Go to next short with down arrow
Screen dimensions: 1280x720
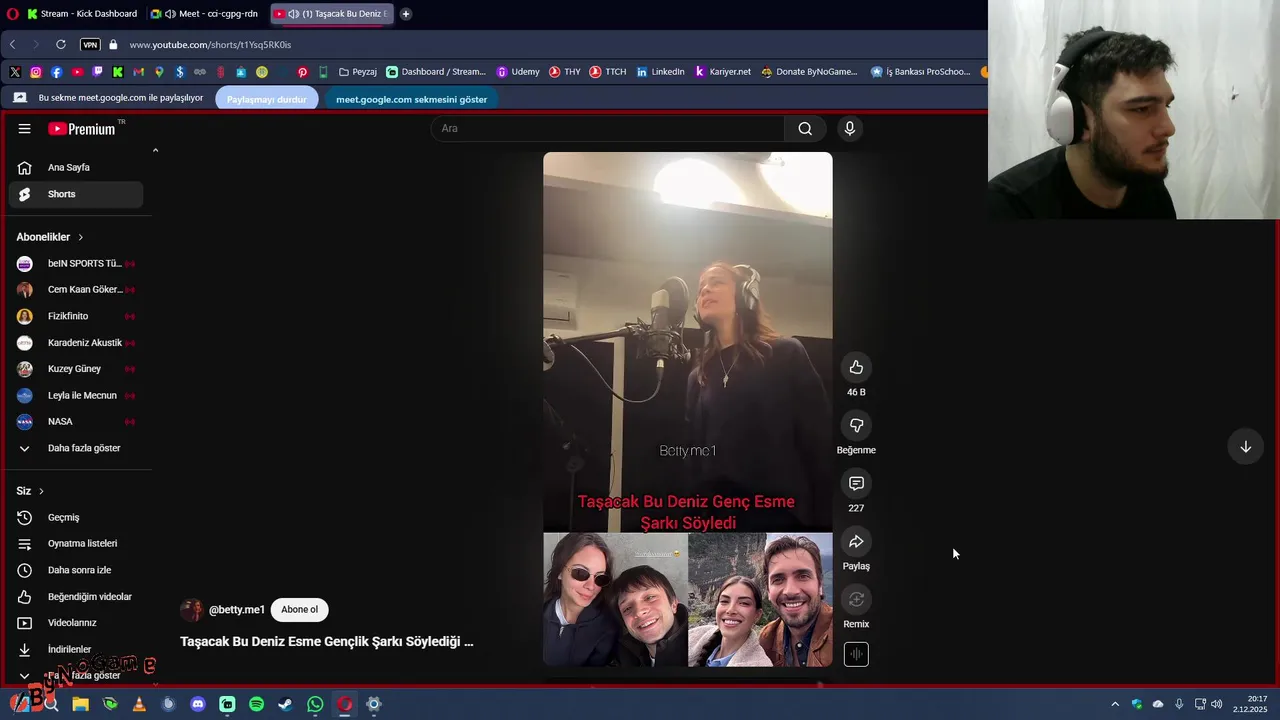point(1245,447)
